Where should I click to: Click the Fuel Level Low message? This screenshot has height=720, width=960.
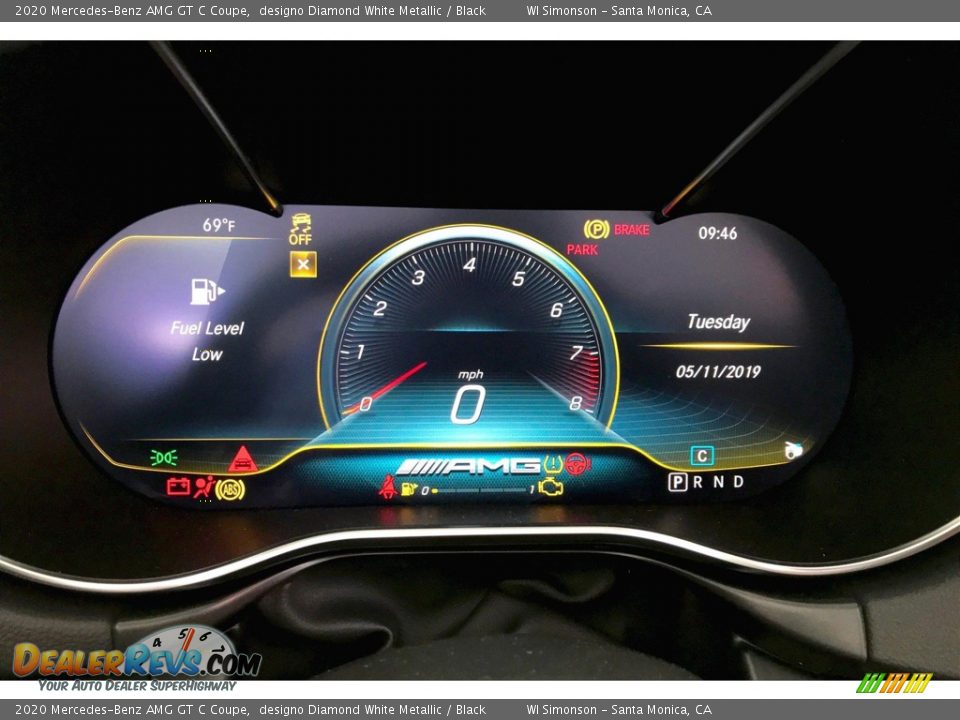(x=207, y=341)
